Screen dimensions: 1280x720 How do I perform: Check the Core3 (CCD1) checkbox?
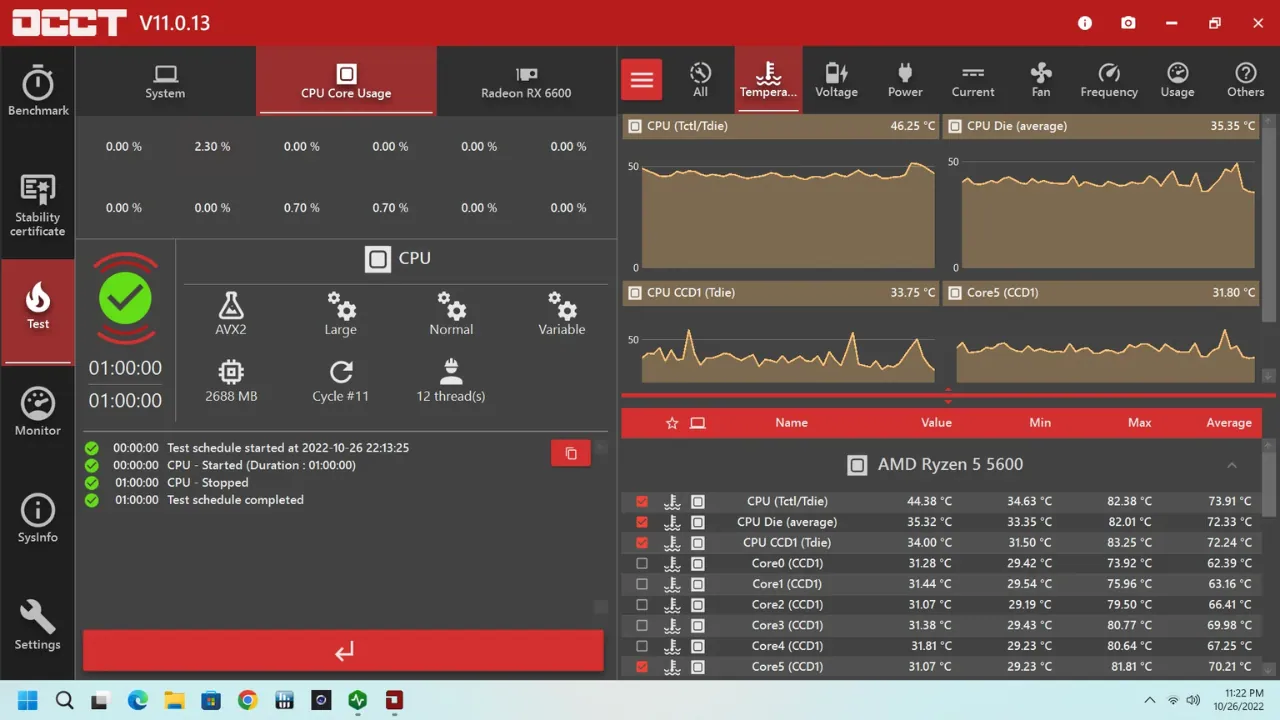[642, 626]
